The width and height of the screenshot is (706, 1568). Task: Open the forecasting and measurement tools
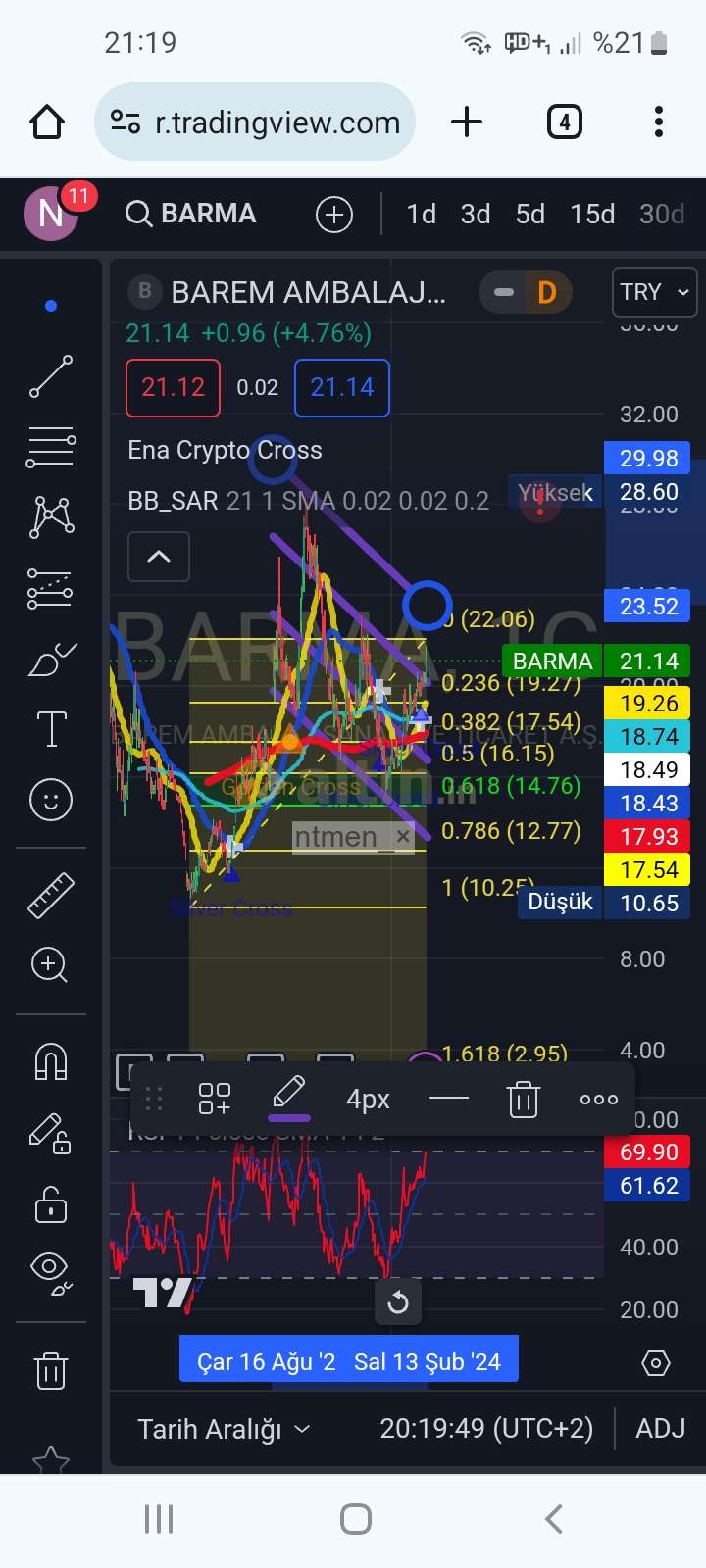pyautogui.click(x=51, y=588)
